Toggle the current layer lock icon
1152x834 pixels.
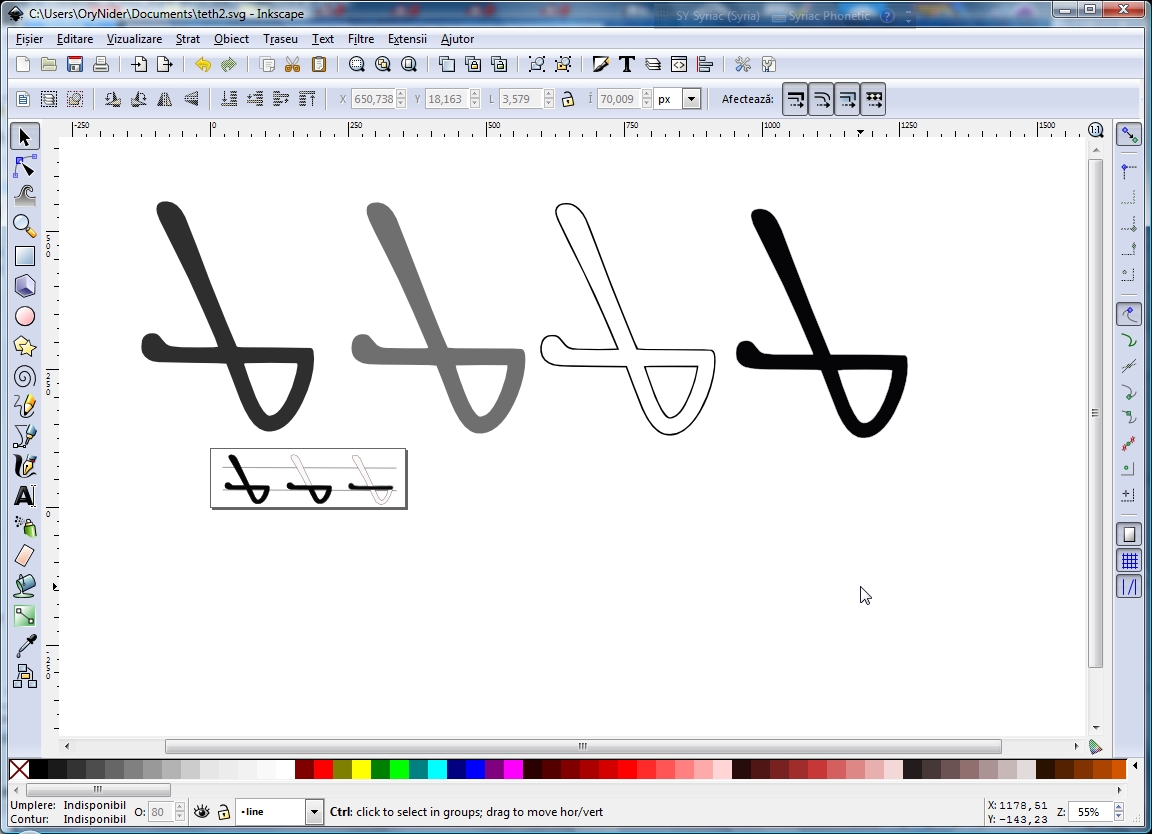tap(224, 812)
